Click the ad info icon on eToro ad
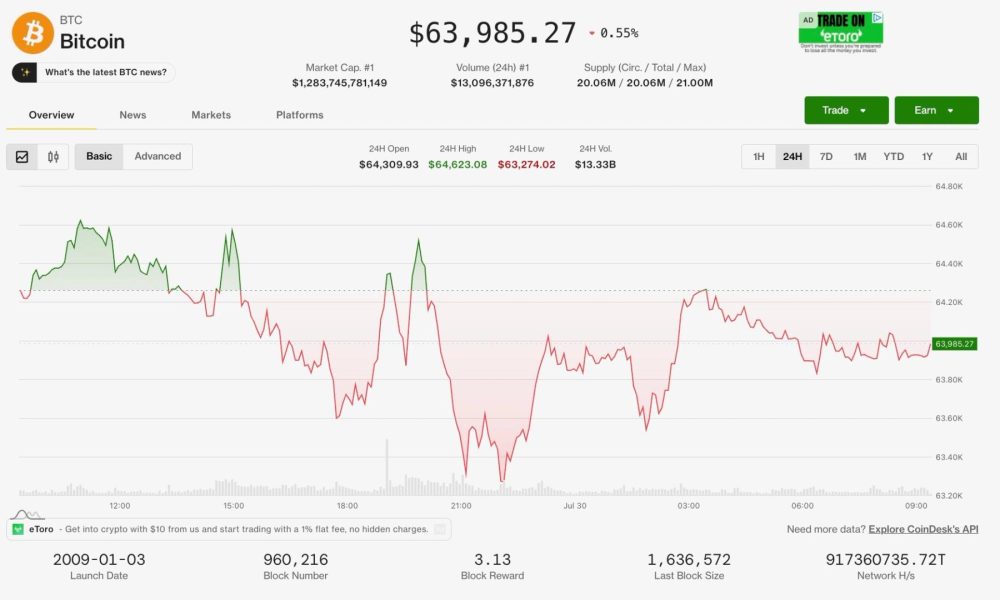The height and width of the screenshot is (600, 1000). [x=878, y=18]
